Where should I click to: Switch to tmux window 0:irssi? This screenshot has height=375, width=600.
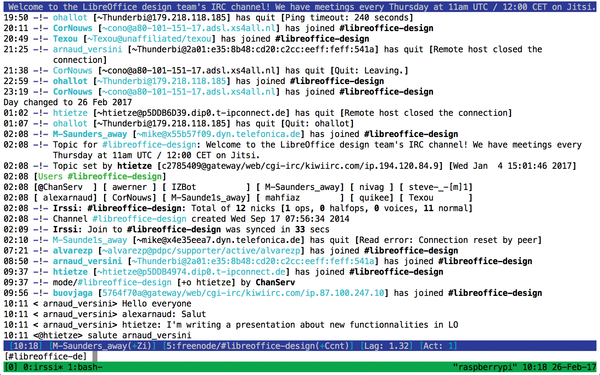pos(43,368)
